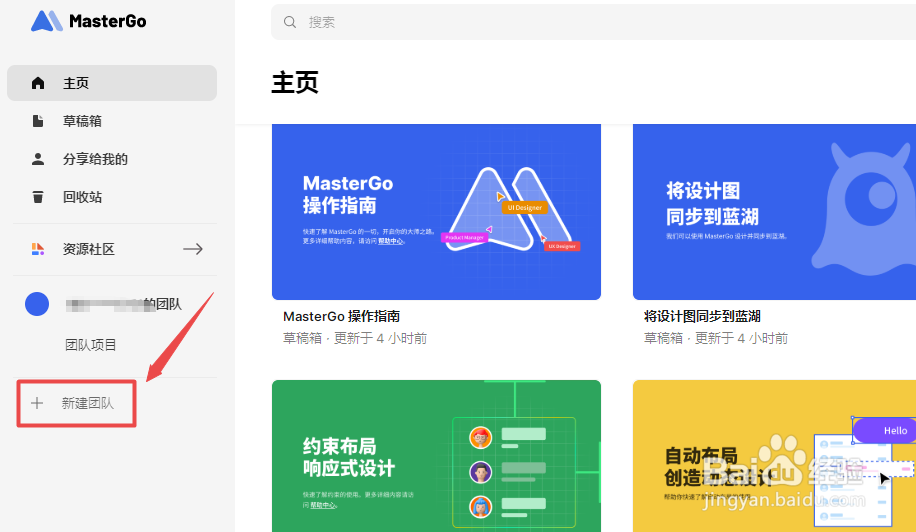
Task: Click the blue team avatar circle
Action: click(x=37, y=304)
